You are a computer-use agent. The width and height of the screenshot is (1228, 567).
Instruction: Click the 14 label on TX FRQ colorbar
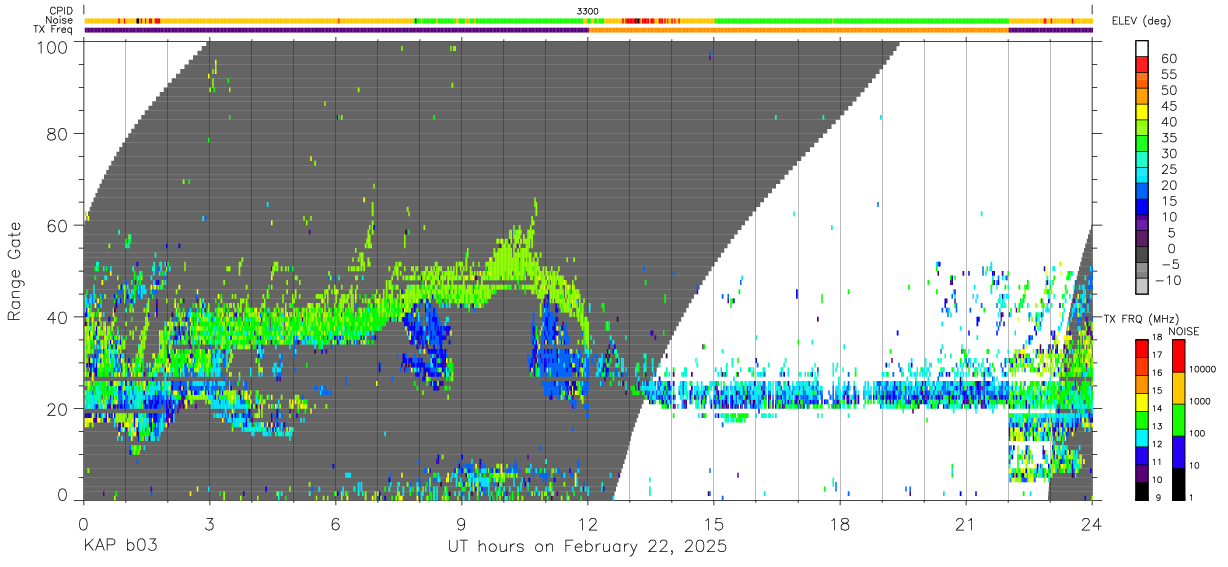coord(1157,408)
